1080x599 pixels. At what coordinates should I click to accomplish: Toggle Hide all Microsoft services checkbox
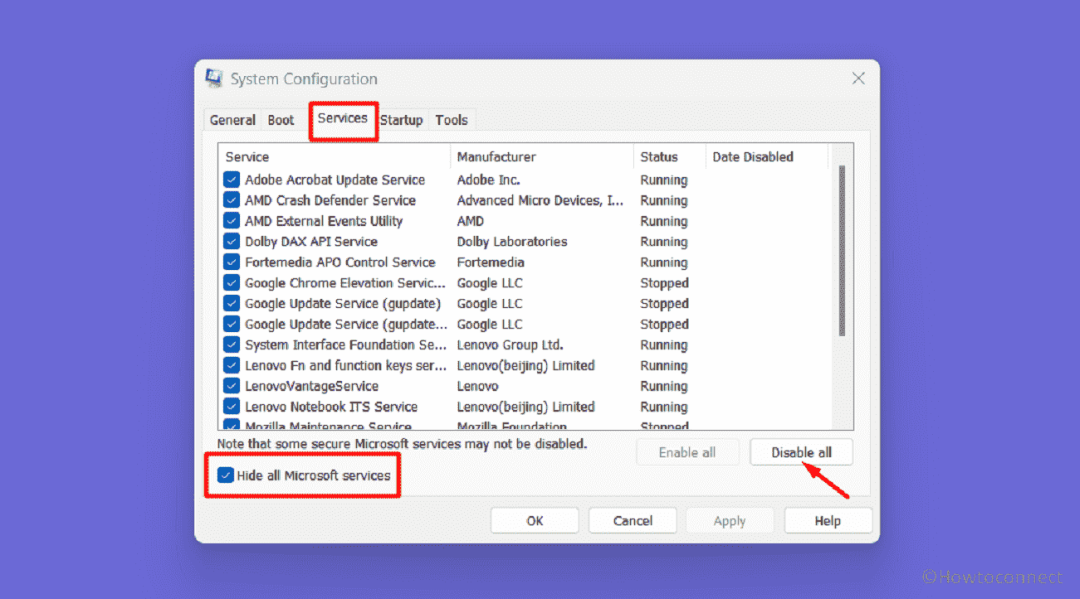click(225, 475)
